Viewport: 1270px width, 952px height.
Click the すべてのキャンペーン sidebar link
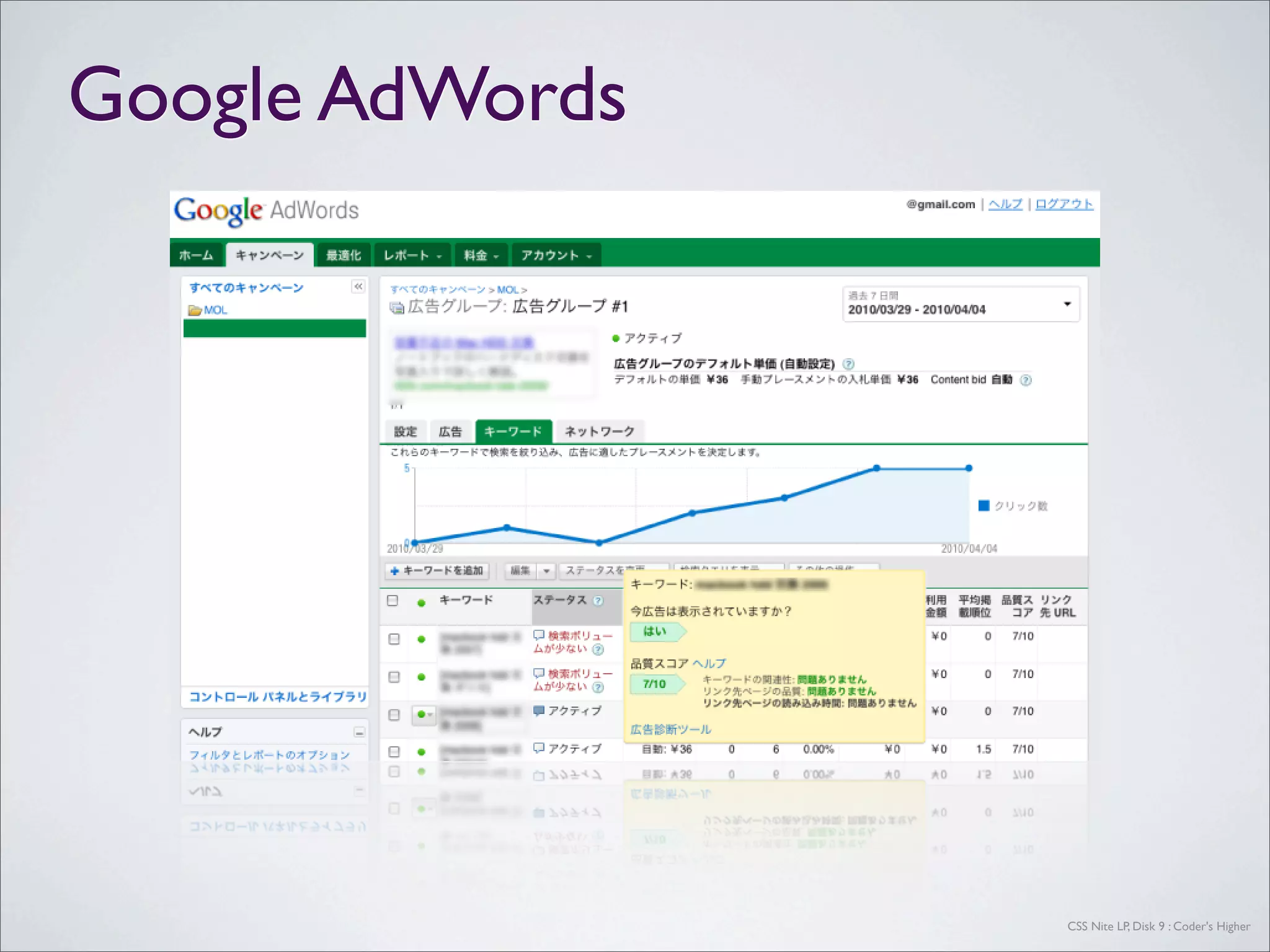[x=246, y=288]
